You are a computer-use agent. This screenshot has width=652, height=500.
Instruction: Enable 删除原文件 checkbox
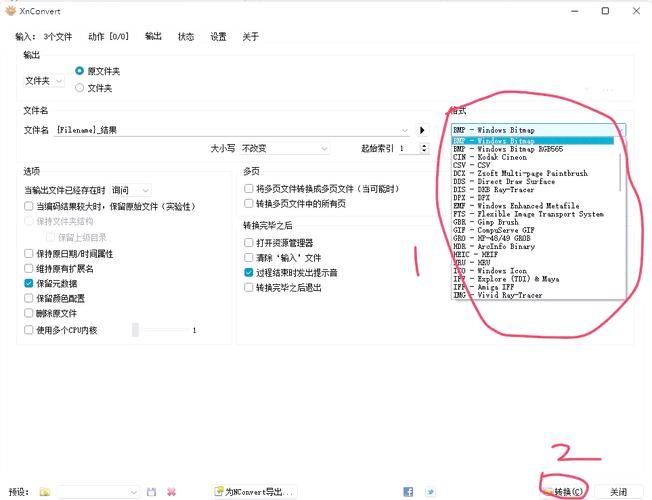pyautogui.click(x=29, y=313)
